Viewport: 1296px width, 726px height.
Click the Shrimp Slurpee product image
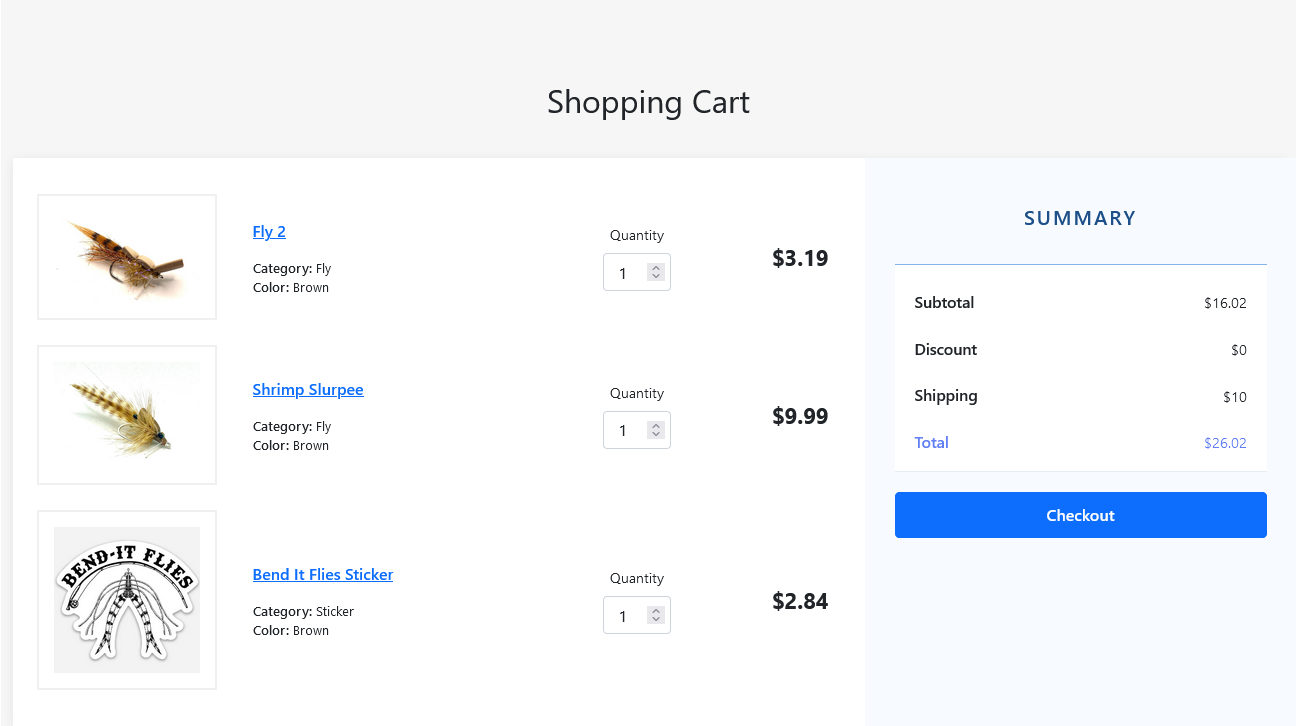[x=127, y=415]
